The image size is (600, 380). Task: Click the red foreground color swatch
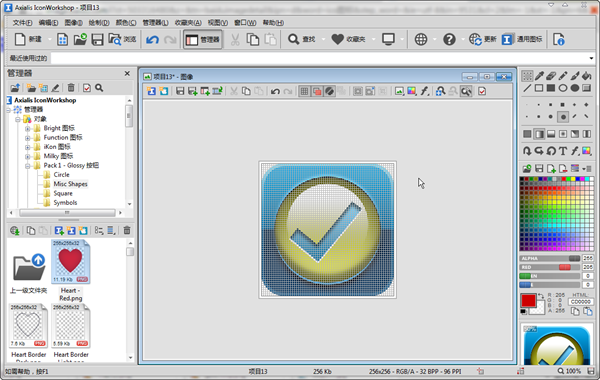(528, 300)
